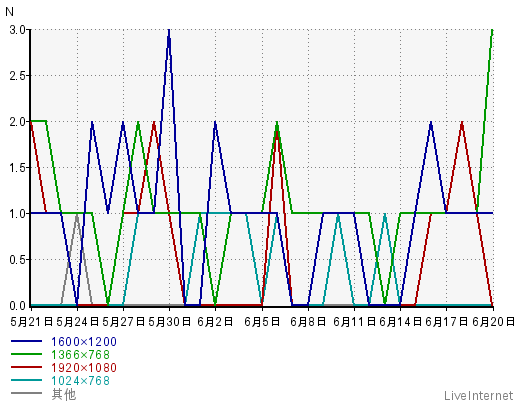520x405 pixels.
Task: Click the blue 1600×1200 color line swatch
Action: [x=26, y=341]
